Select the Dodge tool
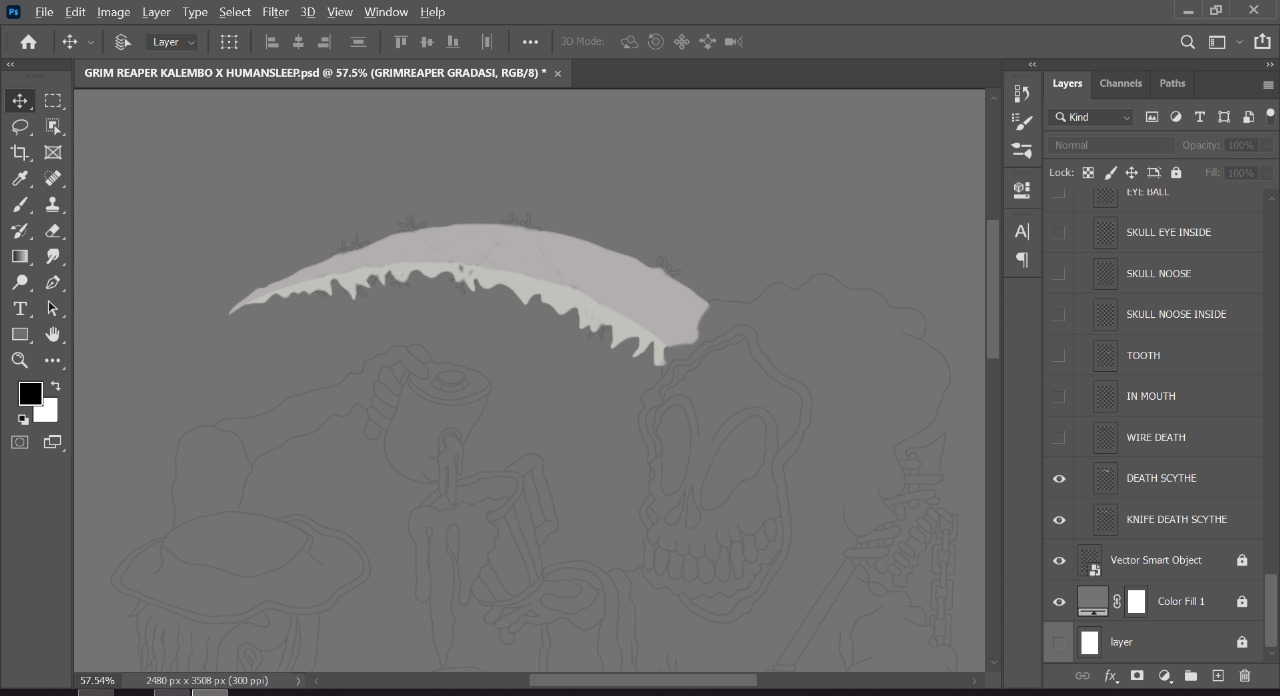This screenshot has width=1280, height=696. coord(20,282)
